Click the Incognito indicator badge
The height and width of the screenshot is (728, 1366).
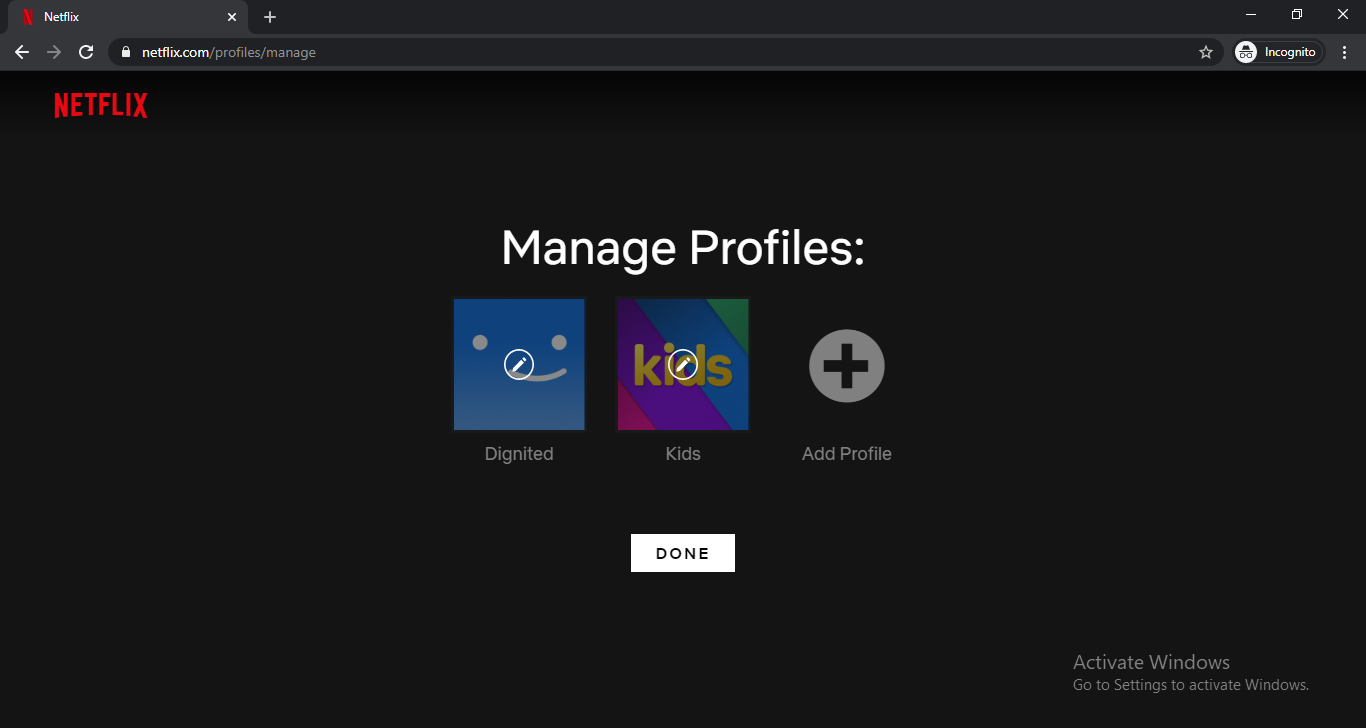[x=1279, y=52]
